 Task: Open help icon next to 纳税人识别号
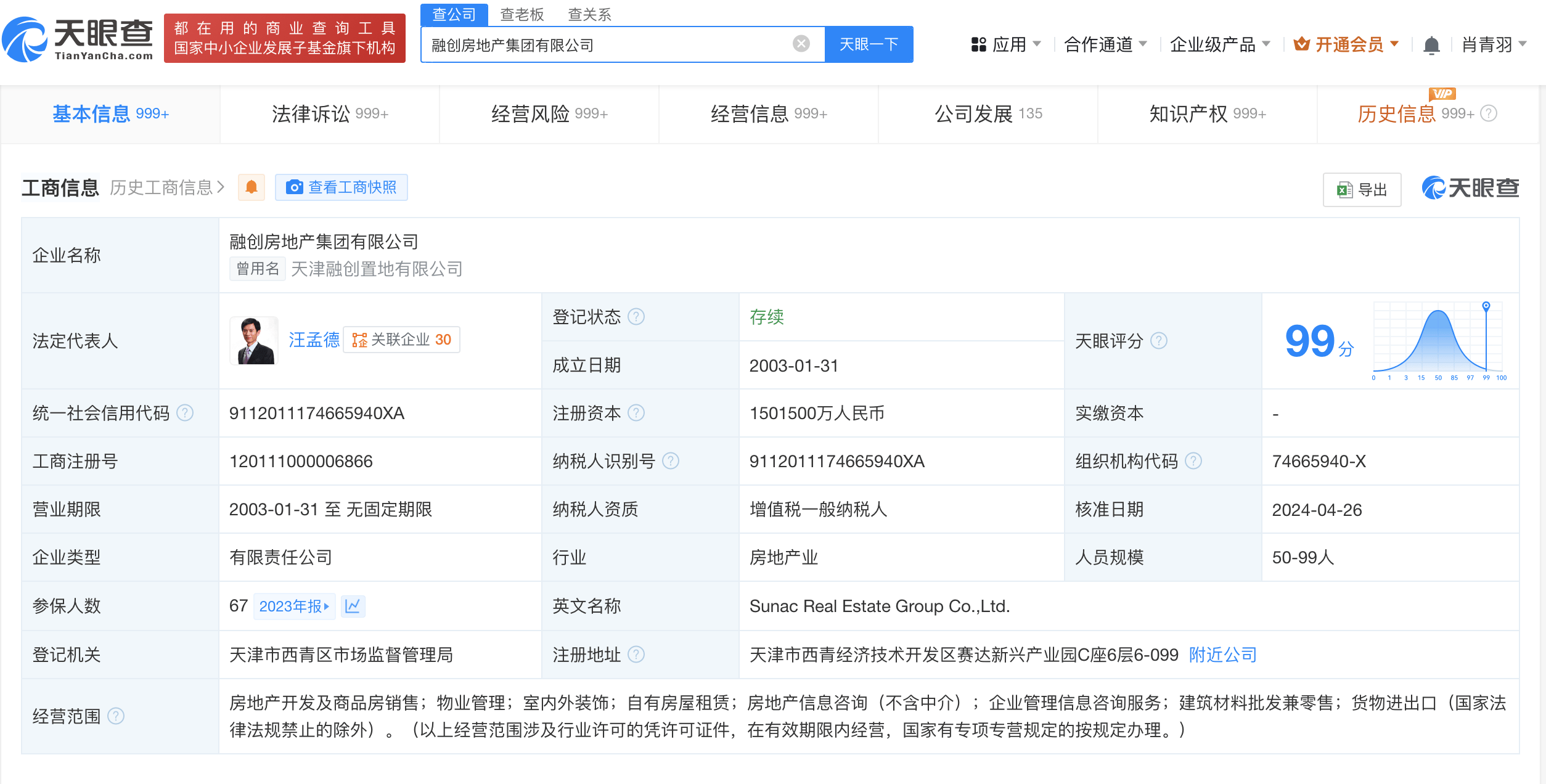671,461
